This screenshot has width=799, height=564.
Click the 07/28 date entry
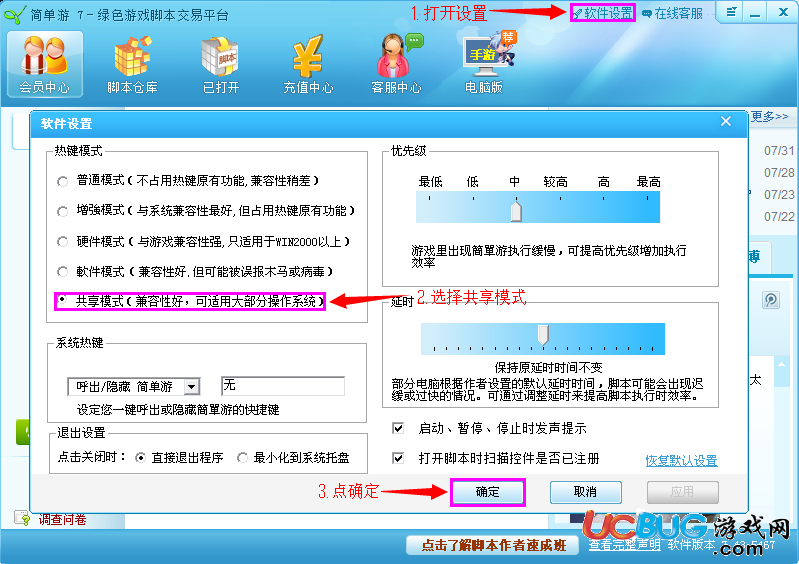(779, 173)
